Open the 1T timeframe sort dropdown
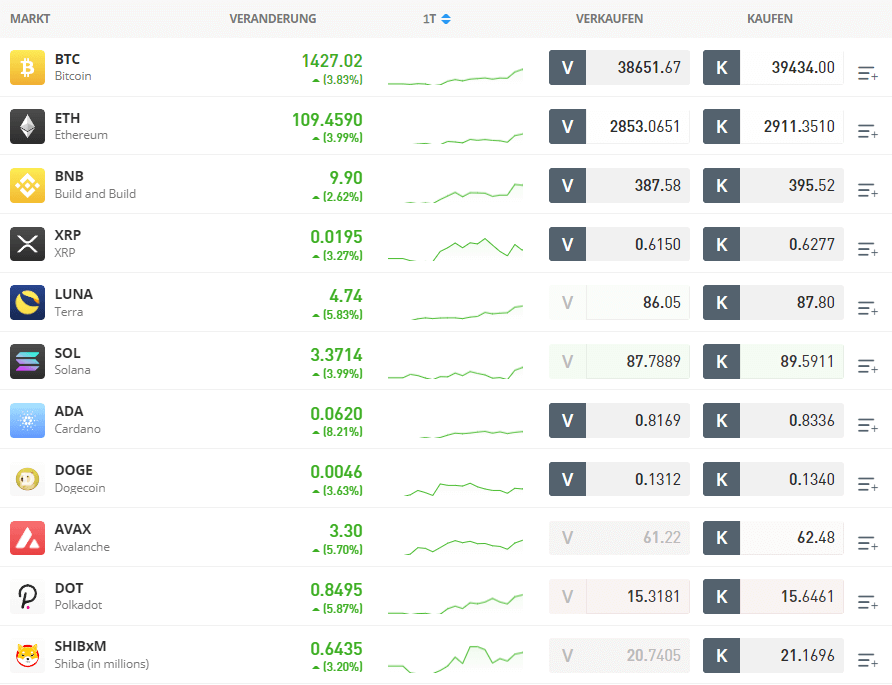The height and width of the screenshot is (685, 892). click(436, 19)
